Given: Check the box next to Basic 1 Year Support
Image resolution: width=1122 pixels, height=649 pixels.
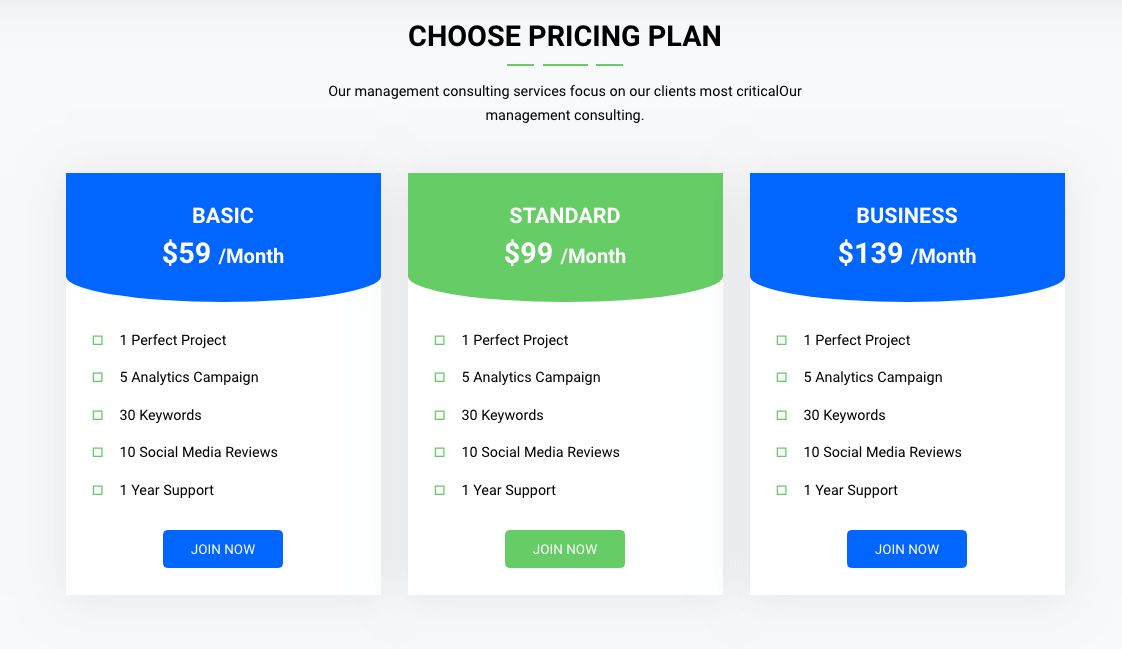Looking at the screenshot, I should (97, 490).
